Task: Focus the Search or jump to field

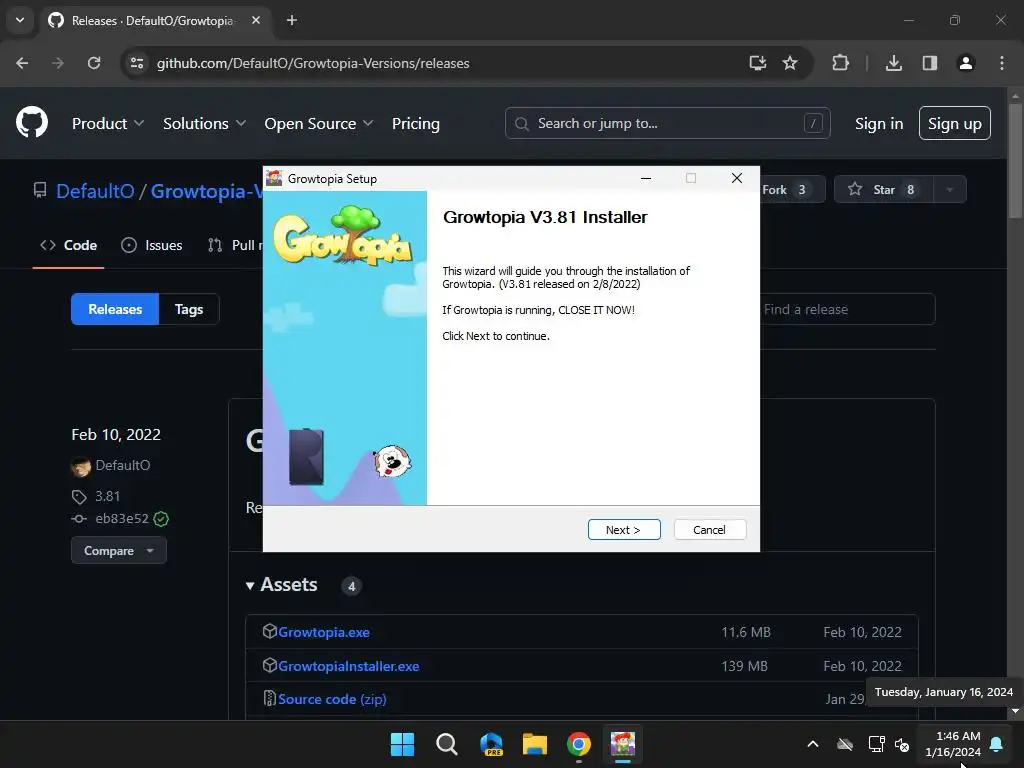Action: point(667,123)
